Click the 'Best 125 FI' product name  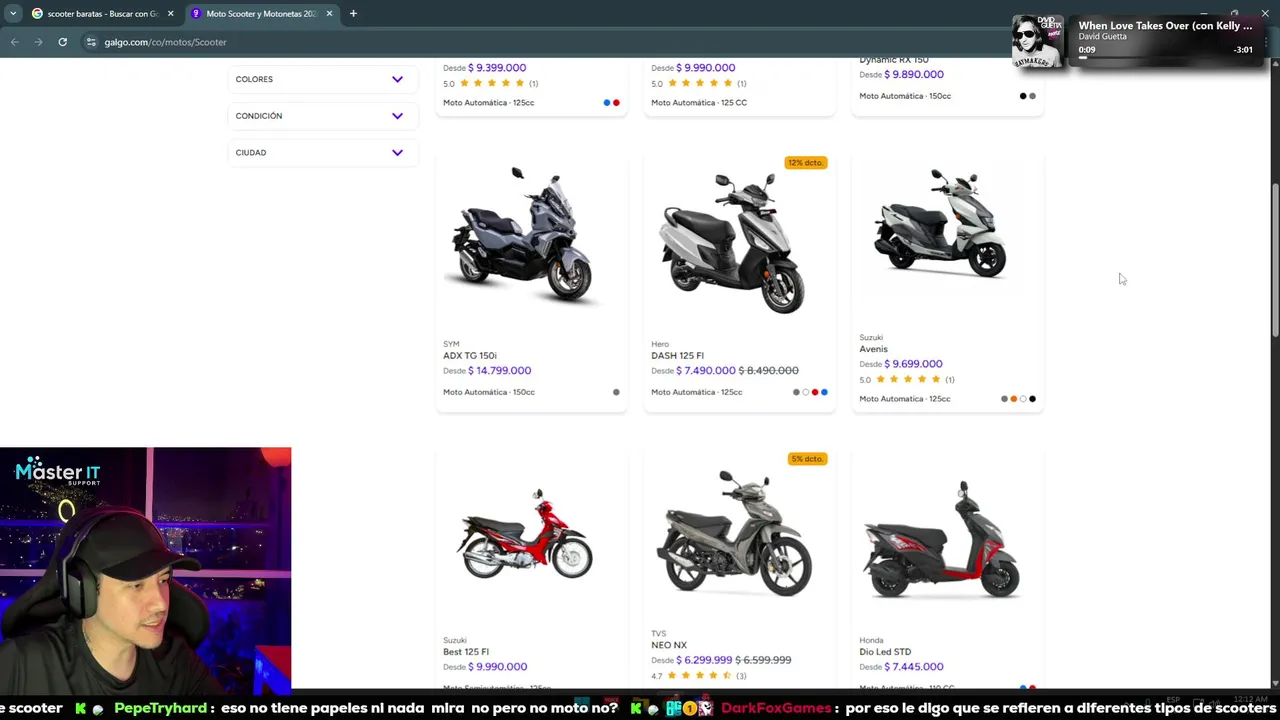tap(466, 652)
